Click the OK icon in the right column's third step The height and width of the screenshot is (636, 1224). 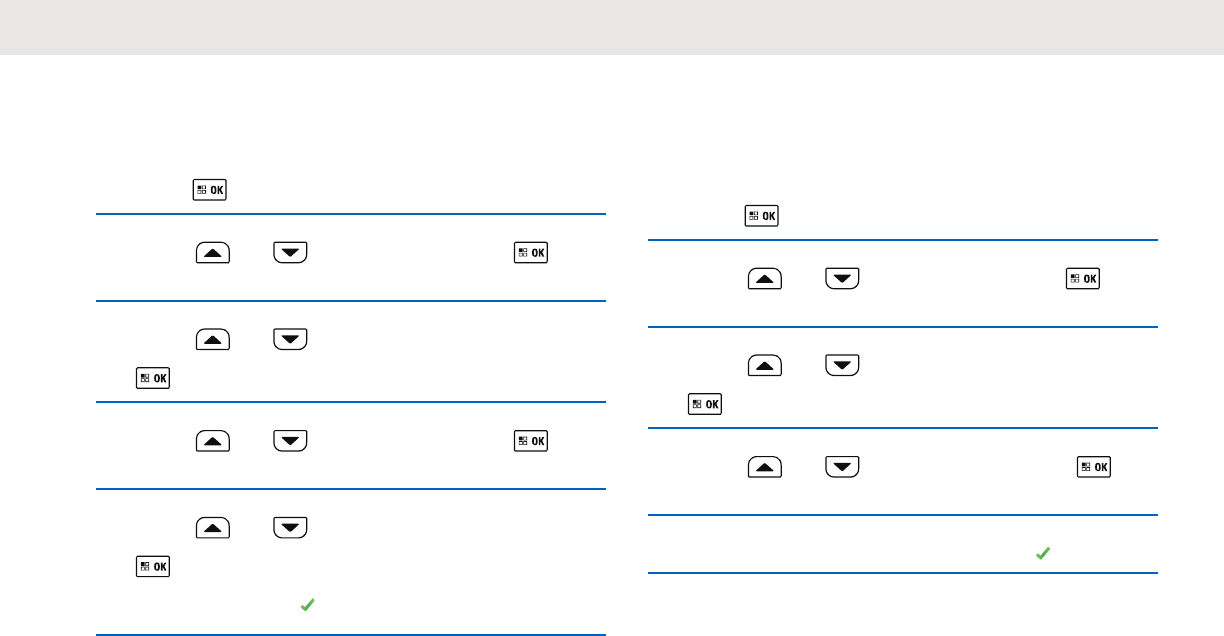pyautogui.click(x=706, y=405)
